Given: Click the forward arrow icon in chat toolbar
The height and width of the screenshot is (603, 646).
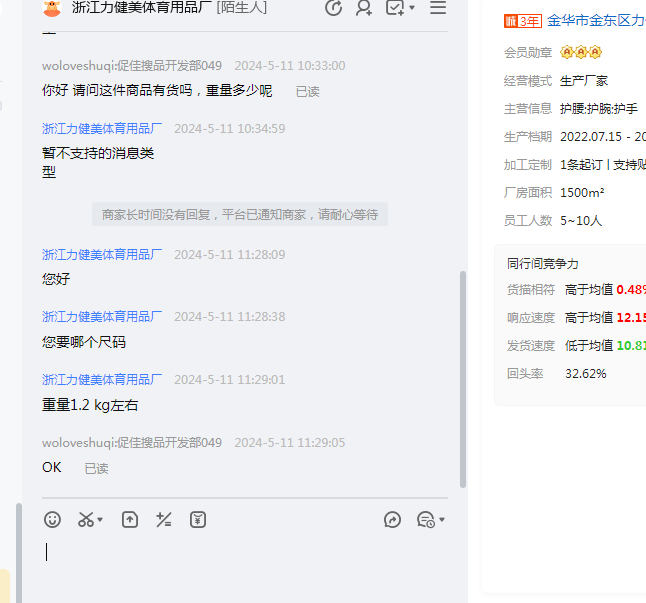Looking at the screenshot, I should (x=392, y=519).
